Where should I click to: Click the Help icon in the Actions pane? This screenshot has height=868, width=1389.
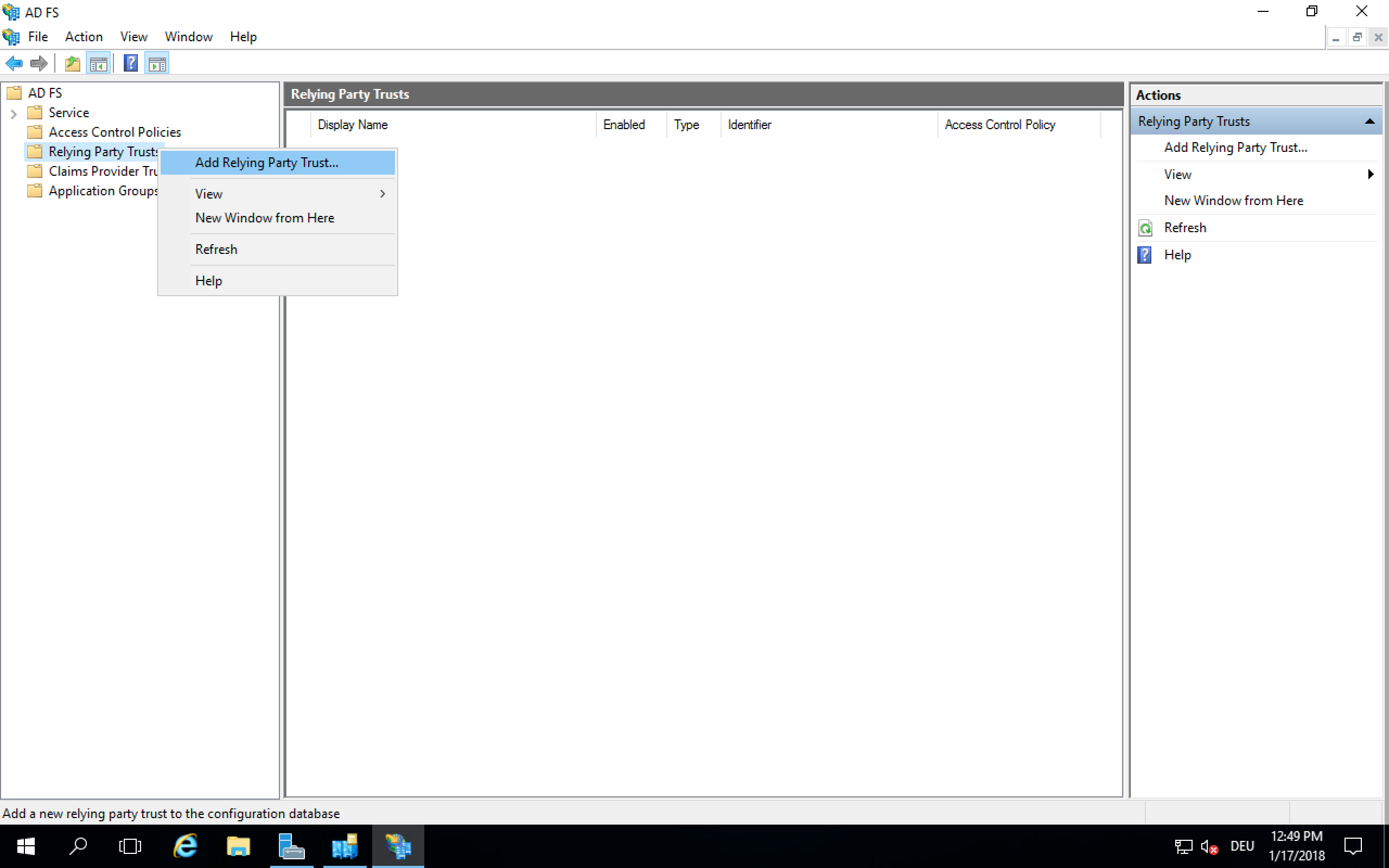1145,255
